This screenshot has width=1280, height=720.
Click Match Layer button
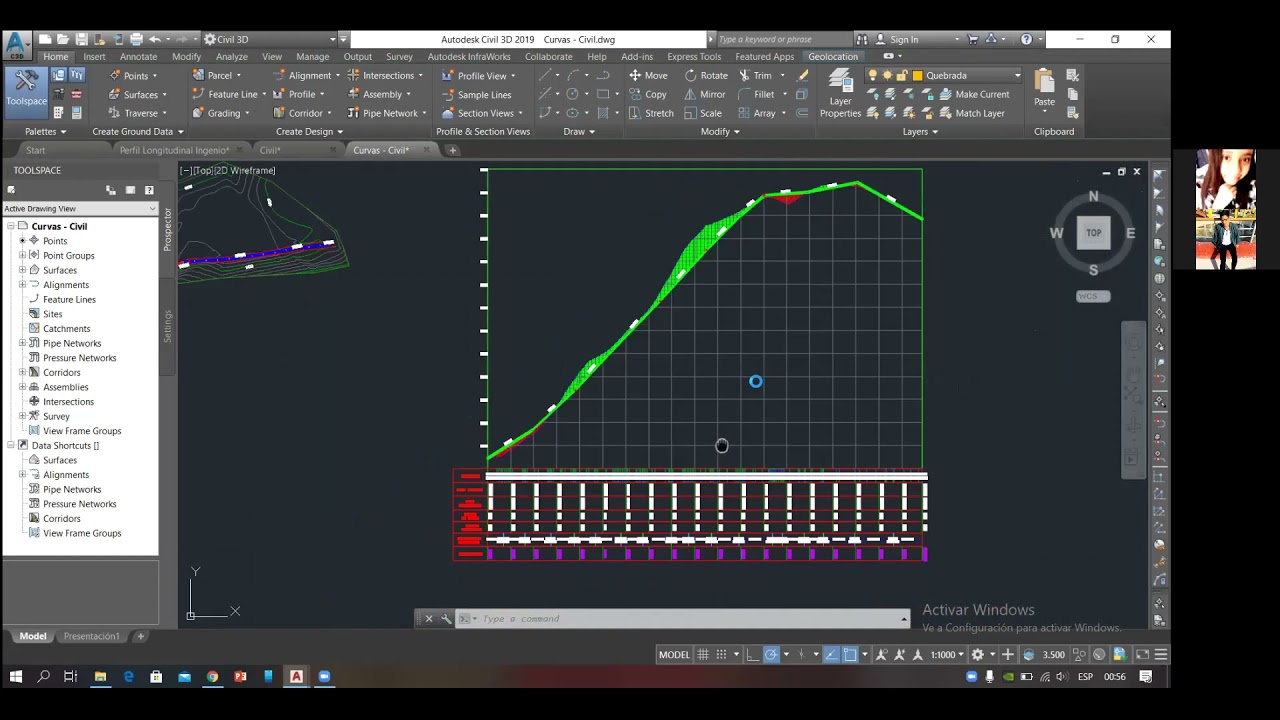click(971, 113)
